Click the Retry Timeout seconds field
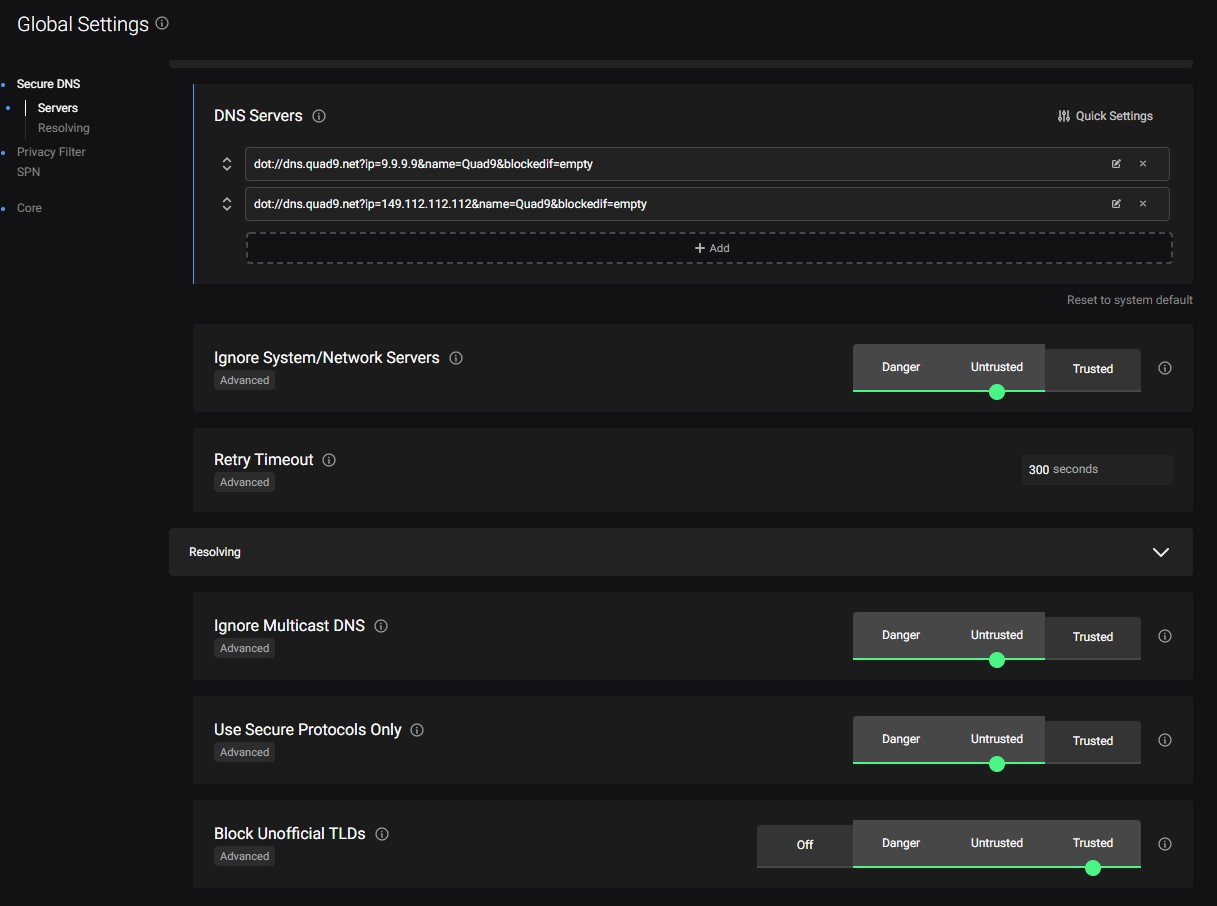 (x=1096, y=469)
